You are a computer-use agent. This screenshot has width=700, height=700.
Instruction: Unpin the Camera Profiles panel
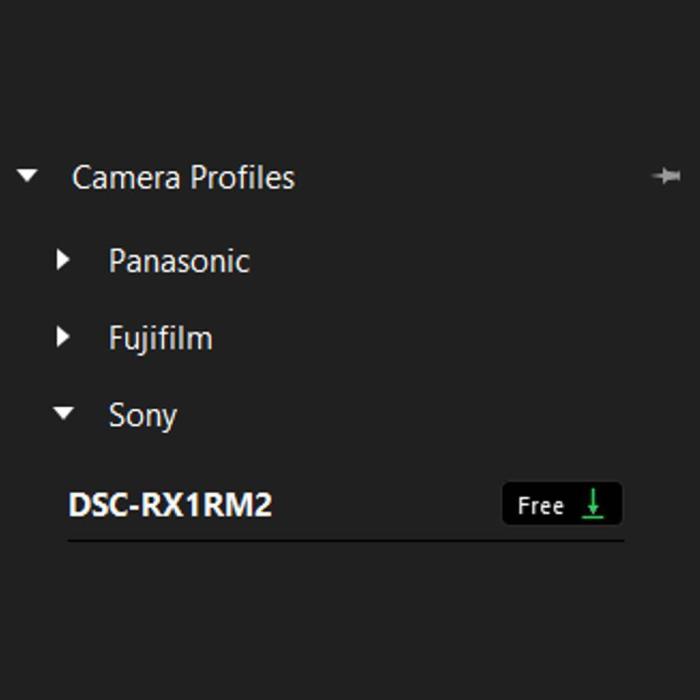pyautogui.click(x=666, y=177)
